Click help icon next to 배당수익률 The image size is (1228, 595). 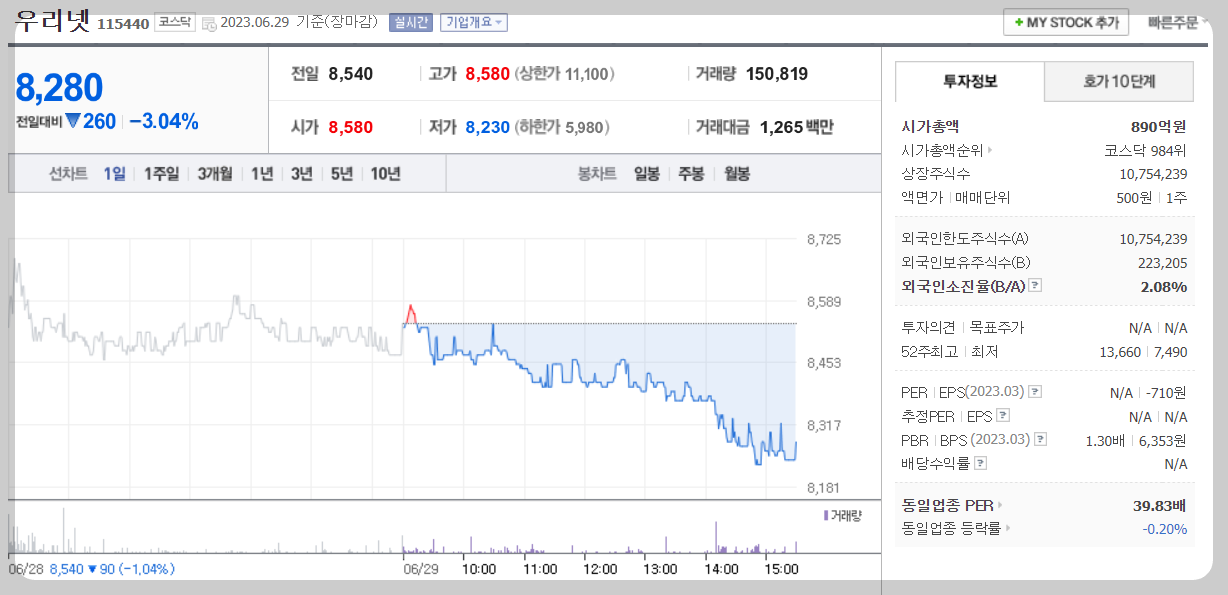(981, 464)
